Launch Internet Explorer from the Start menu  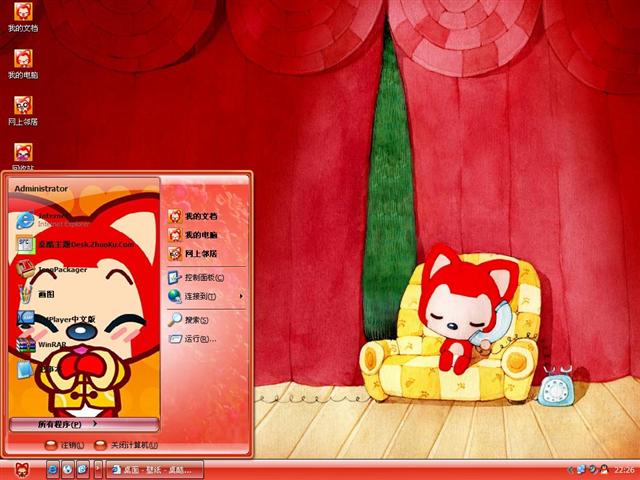click(x=53, y=220)
